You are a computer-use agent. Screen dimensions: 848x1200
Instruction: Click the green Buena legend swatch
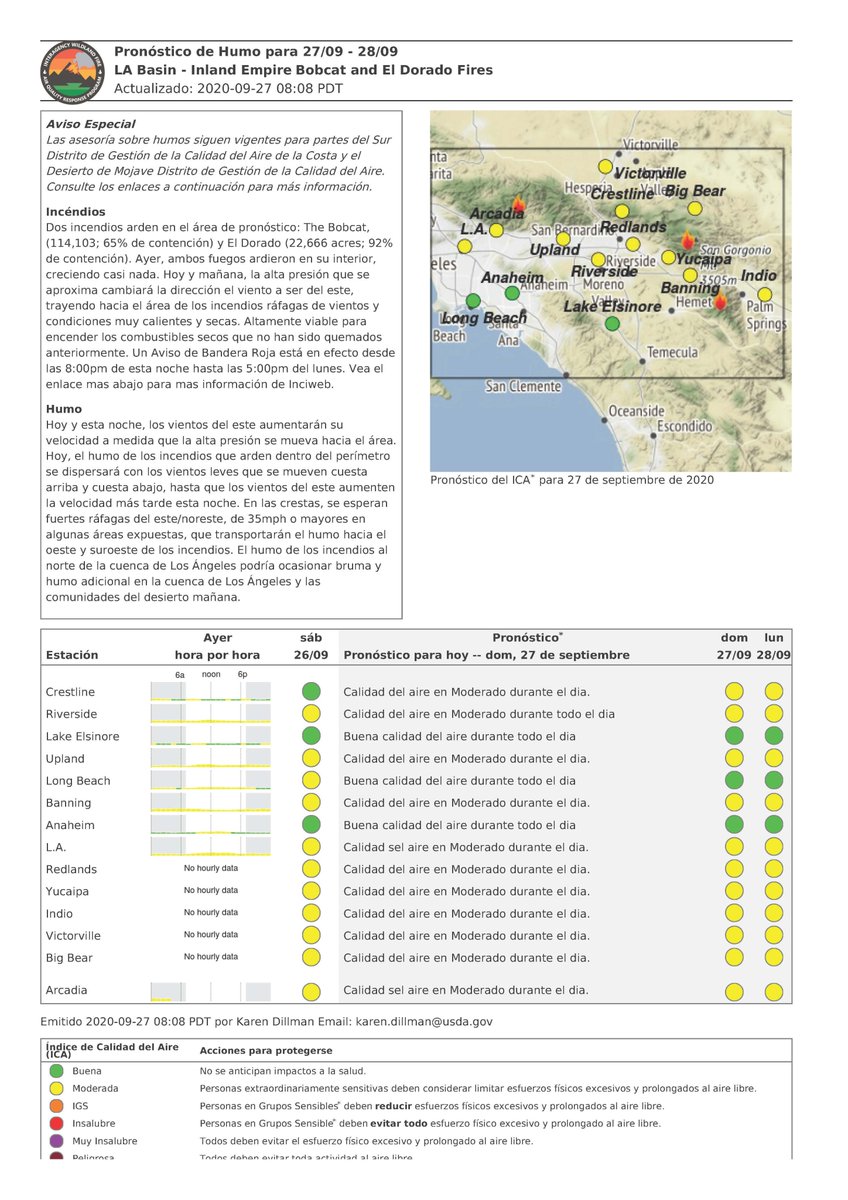57,1071
